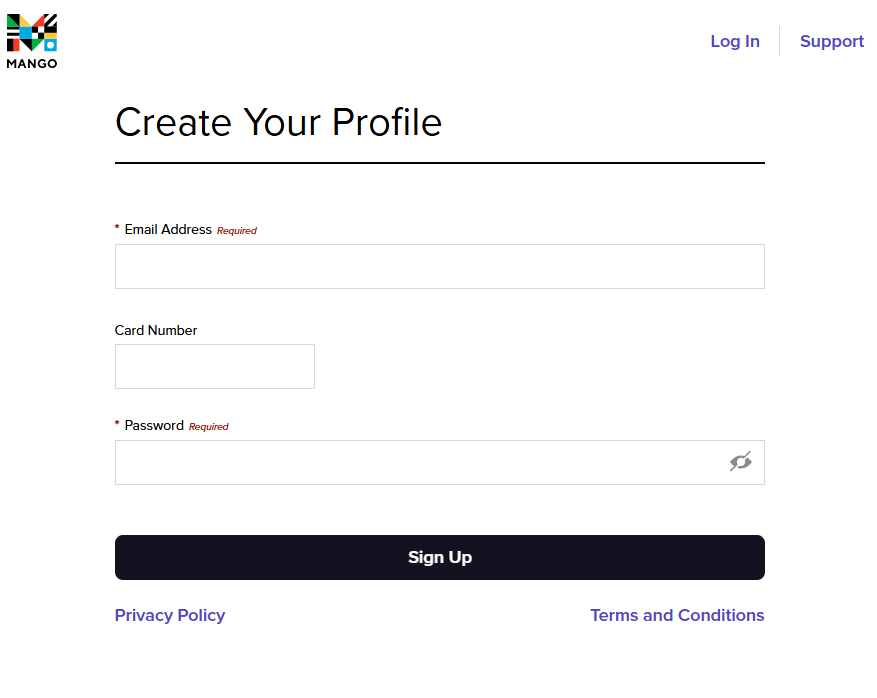
Task: Click the red asterisk before Password
Action: coord(117,424)
